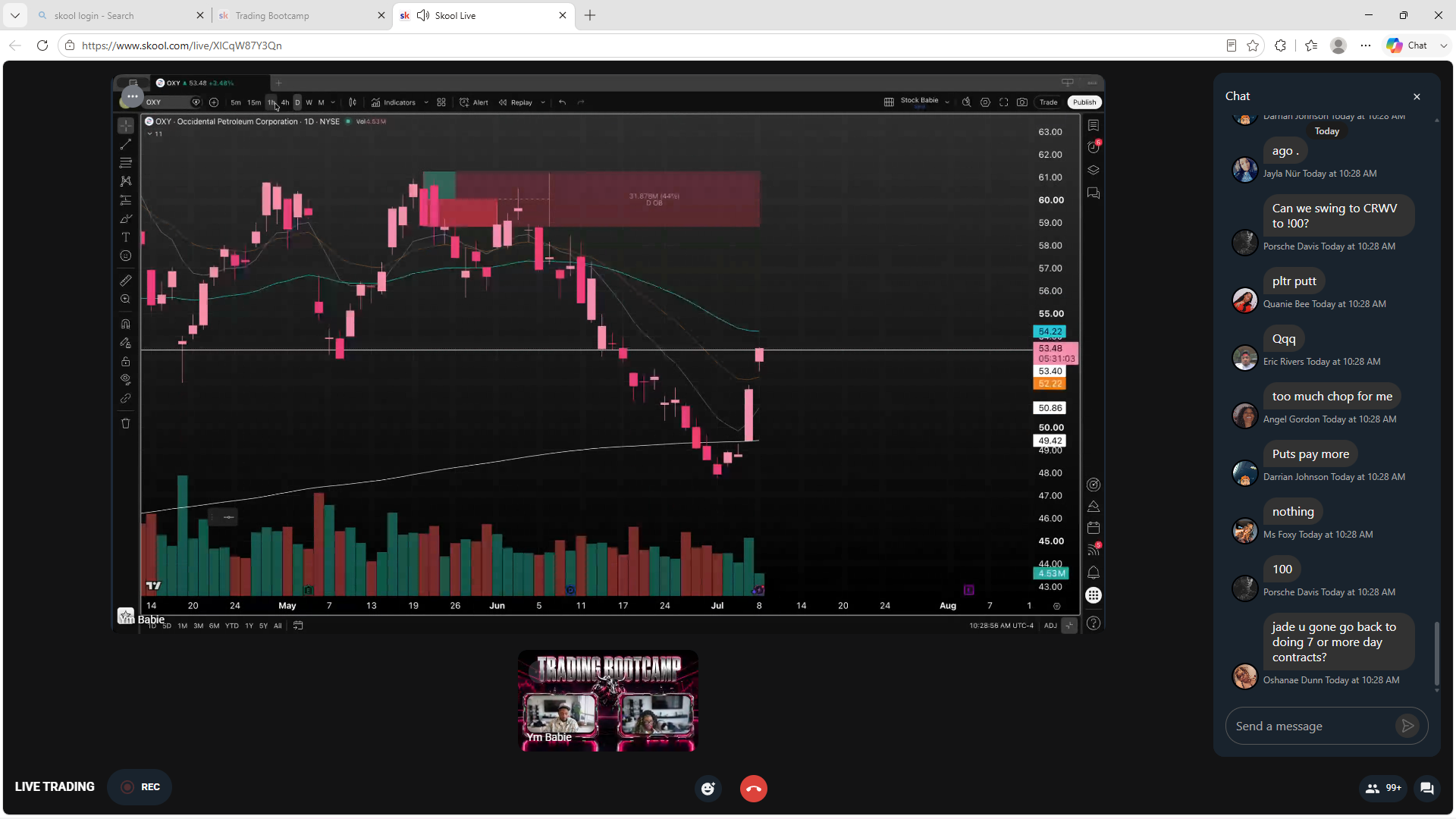
Task: Create an Alert from the chart toolbar
Action: click(x=474, y=102)
